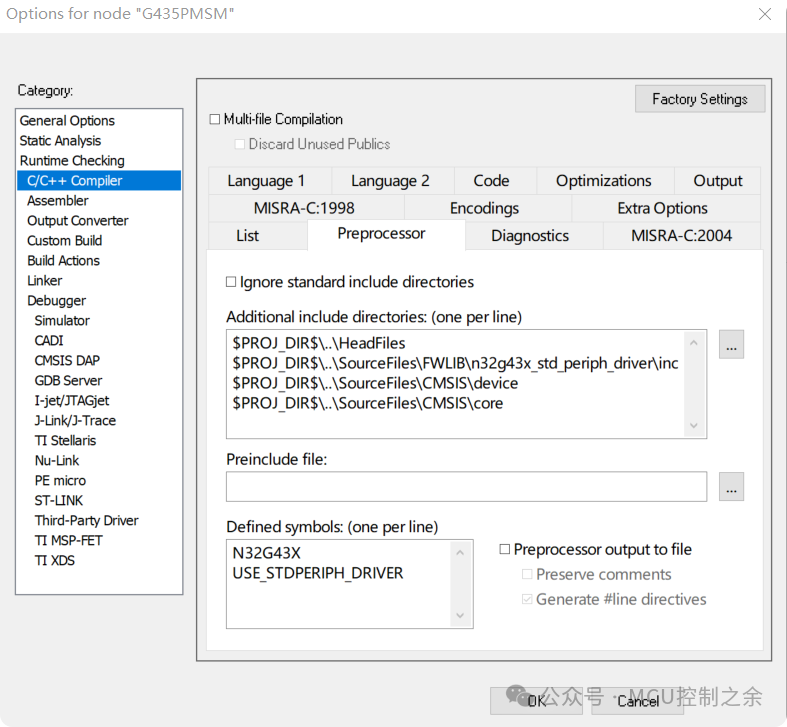Image resolution: width=787 pixels, height=727 pixels.
Task: Open the Output tab
Action: coord(717,181)
